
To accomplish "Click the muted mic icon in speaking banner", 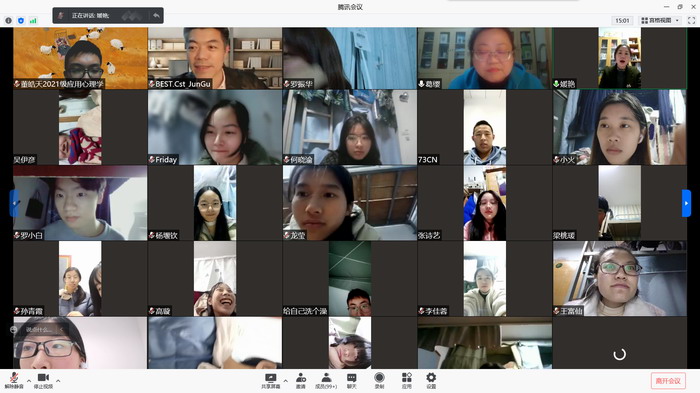I will coord(61,16).
